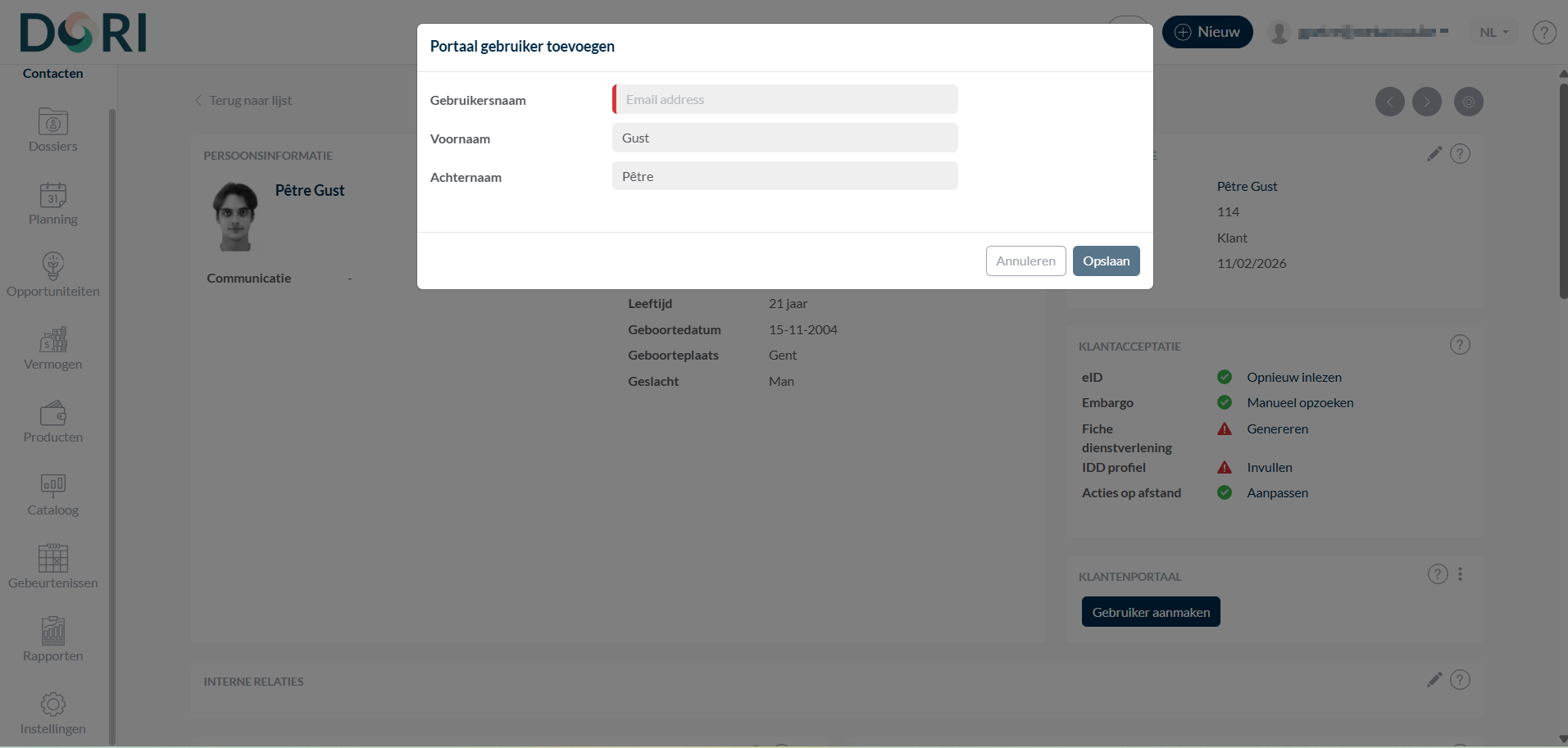Click the Nieuw button in header
This screenshot has height=748, width=1568.
coord(1207,32)
